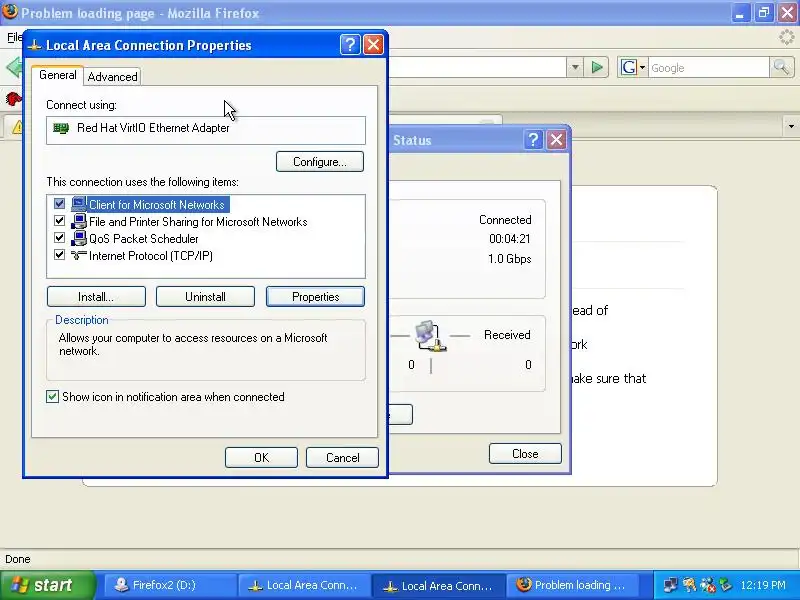Click the first Local Area Conn taskbar button
The image size is (800, 600).
(305, 585)
